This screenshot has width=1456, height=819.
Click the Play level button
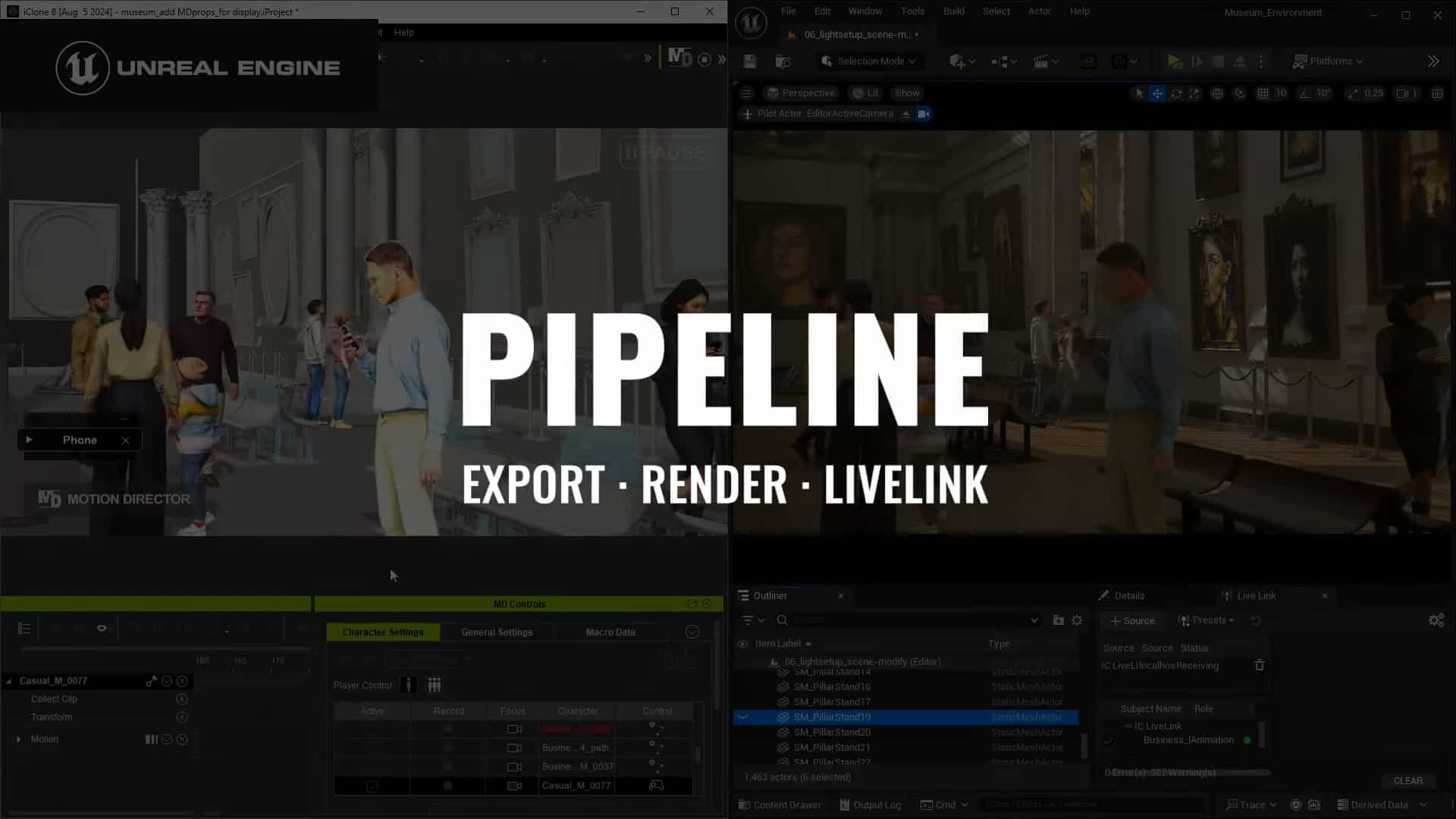(x=1174, y=61)
